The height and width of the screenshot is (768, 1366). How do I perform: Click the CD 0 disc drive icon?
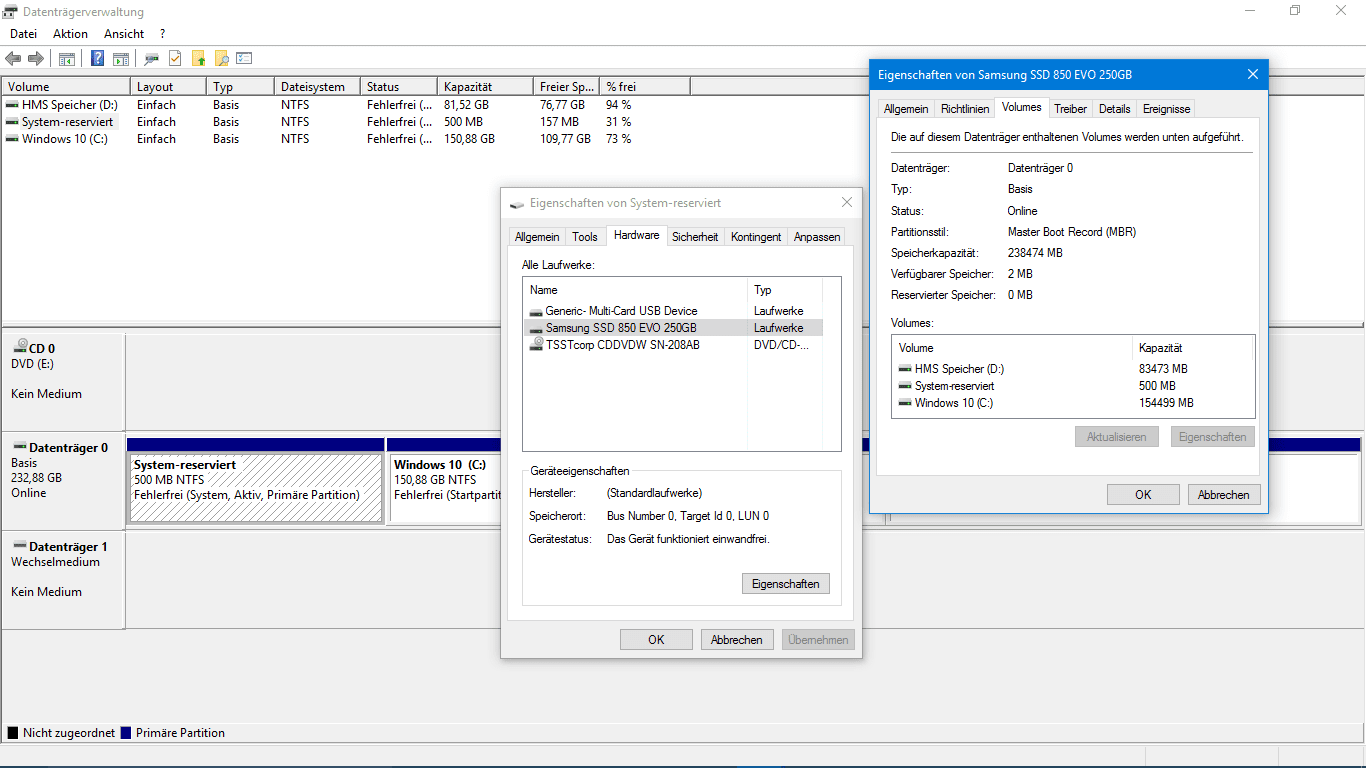[20, 347]
